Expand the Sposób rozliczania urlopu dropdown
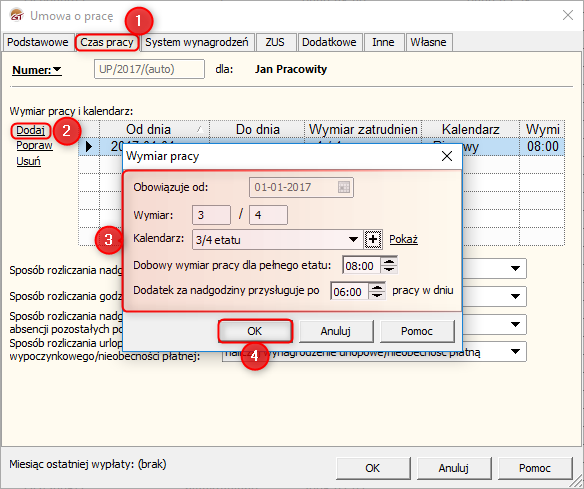This screenshot has height=489, width=584. point(515,352)
